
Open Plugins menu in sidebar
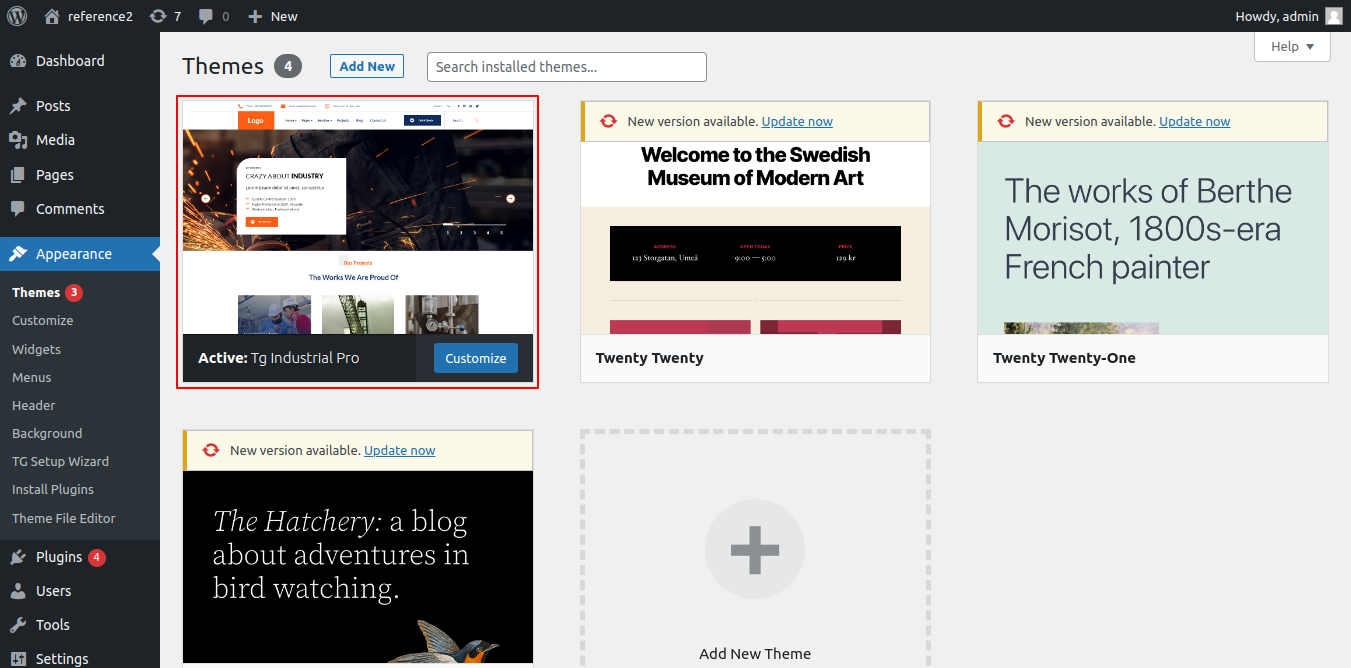tap(58, 557)
